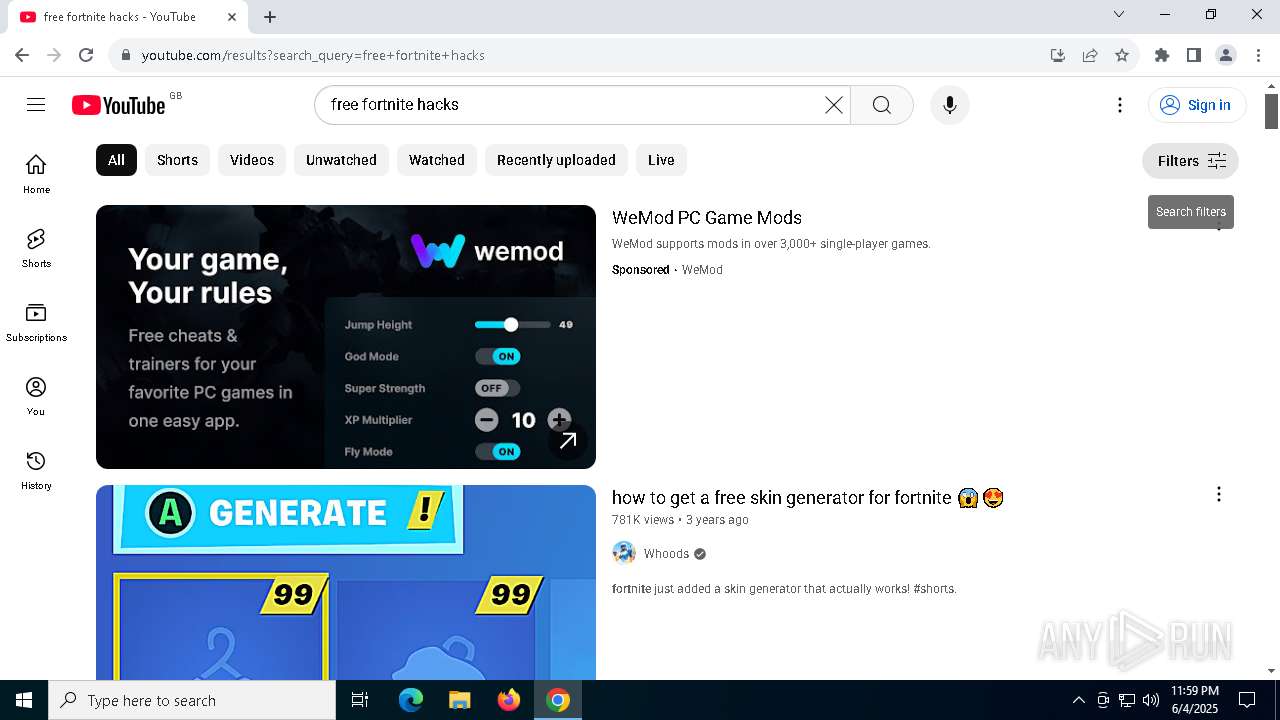Select the Unwatched filter chip

coord(341,160)
